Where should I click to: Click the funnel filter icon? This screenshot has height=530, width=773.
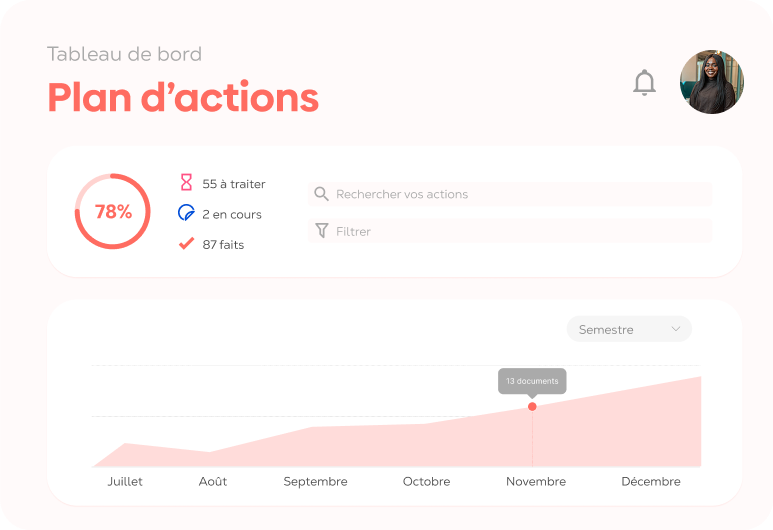click(x=321, y=231)
